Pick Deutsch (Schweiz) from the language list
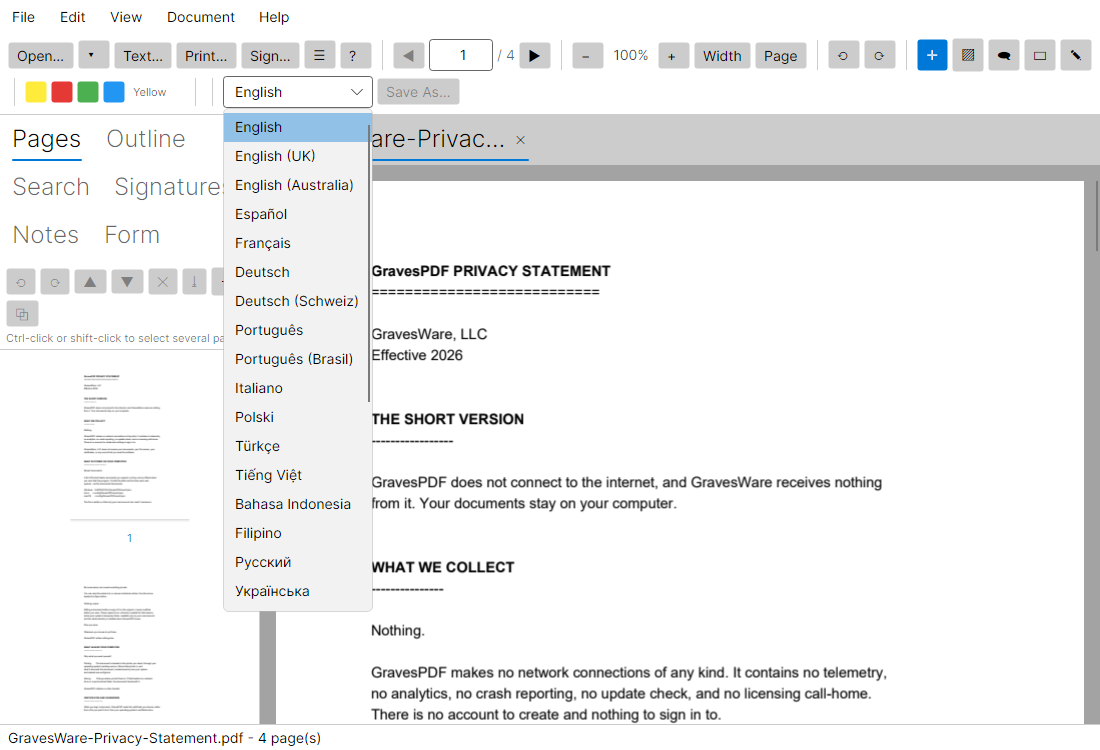1100x750 pixels. 296,301
